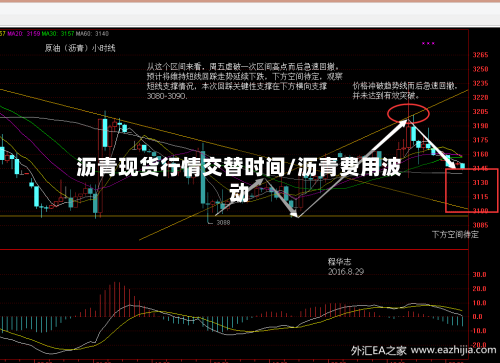Click the annotation line starting 从这个区间来看
Viewport: 500px width, 363px height.
tap(243, 67)
